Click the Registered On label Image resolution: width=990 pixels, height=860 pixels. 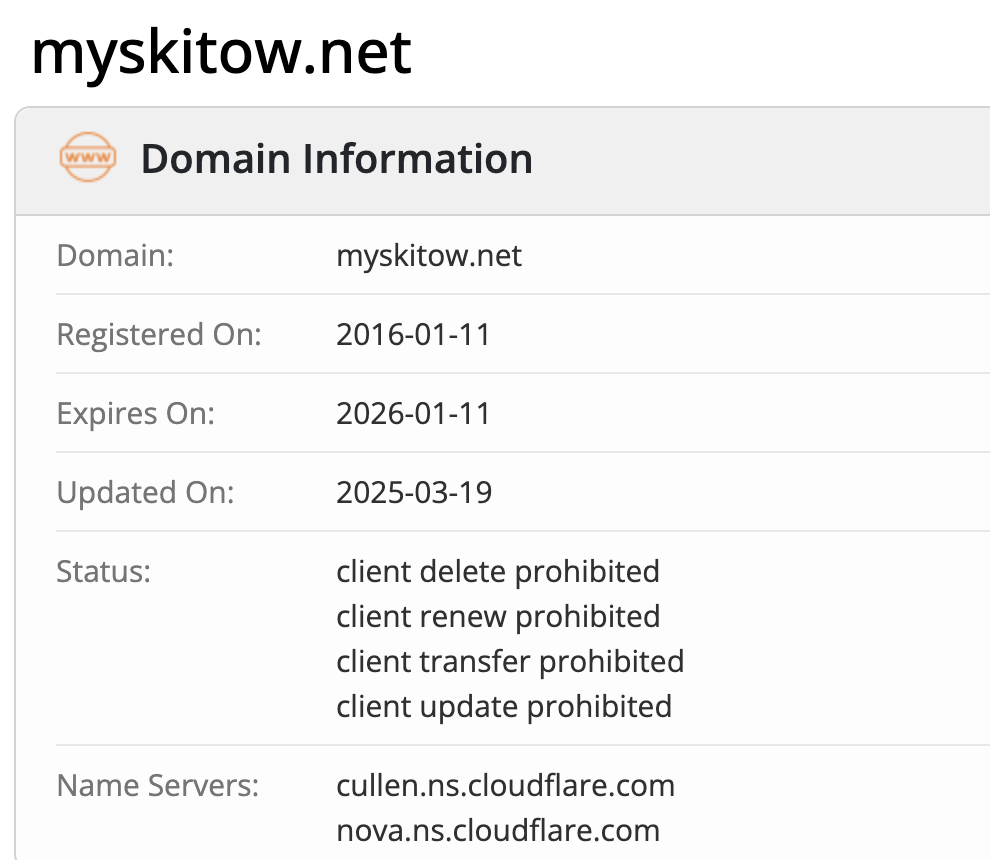click(x=158, y=334)
